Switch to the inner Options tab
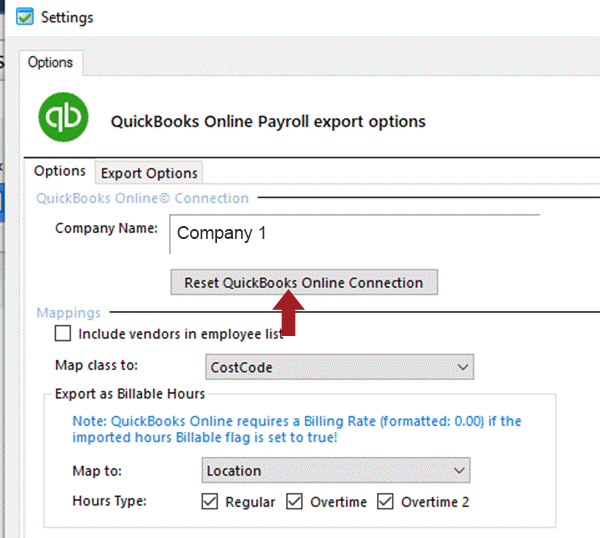The width and height of the screenshot is (600, 538). tap(60, 171)
